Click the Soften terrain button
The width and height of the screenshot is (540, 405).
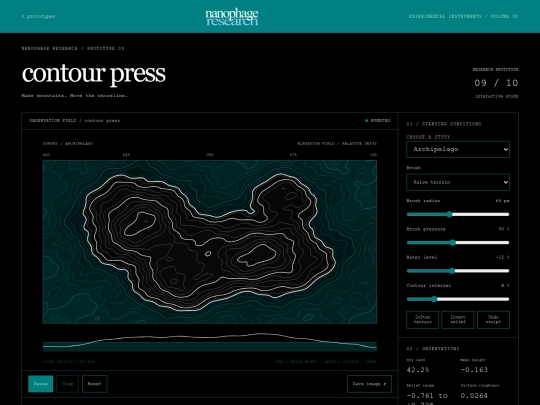pos(423,320)
